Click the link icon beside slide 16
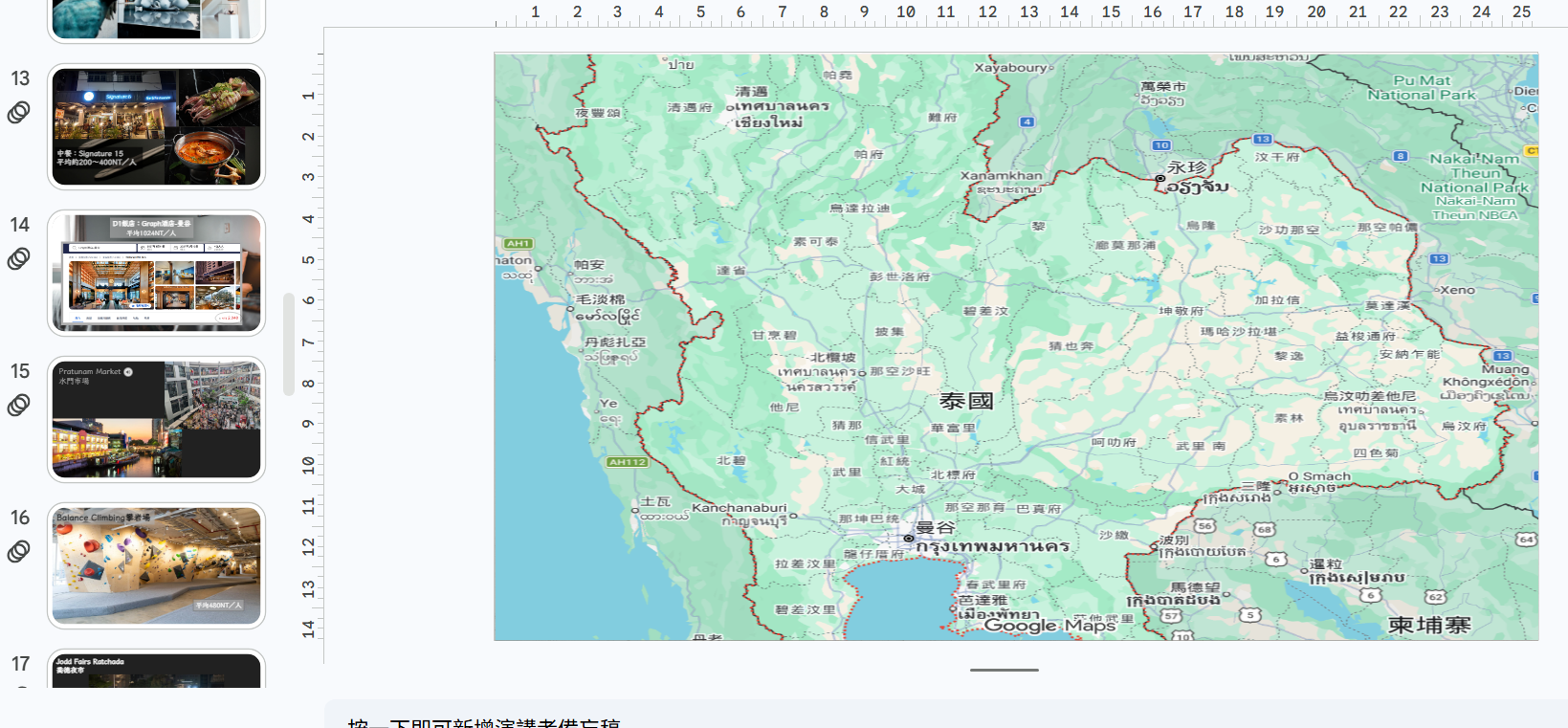 [x=19, y=552]
